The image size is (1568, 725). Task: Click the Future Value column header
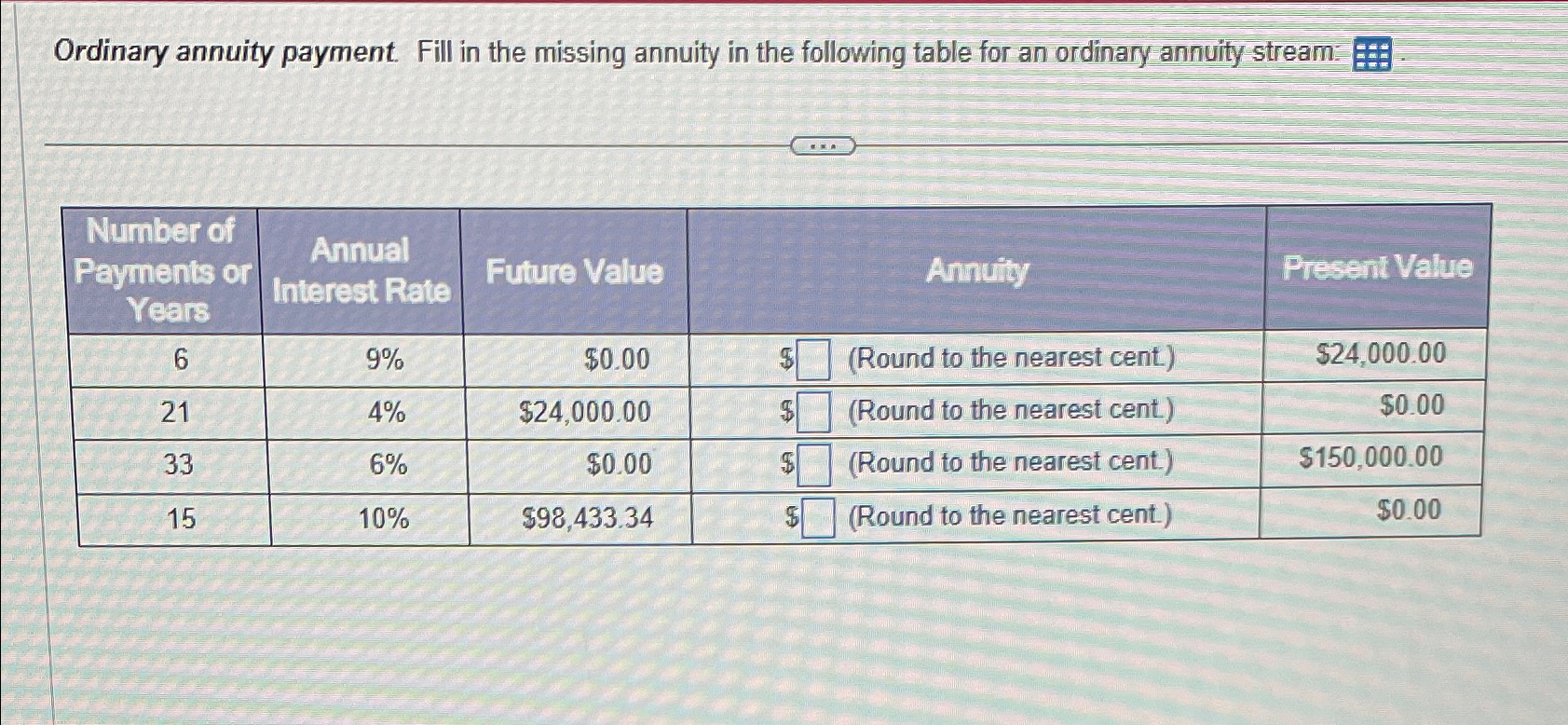(x=577, y=271)
